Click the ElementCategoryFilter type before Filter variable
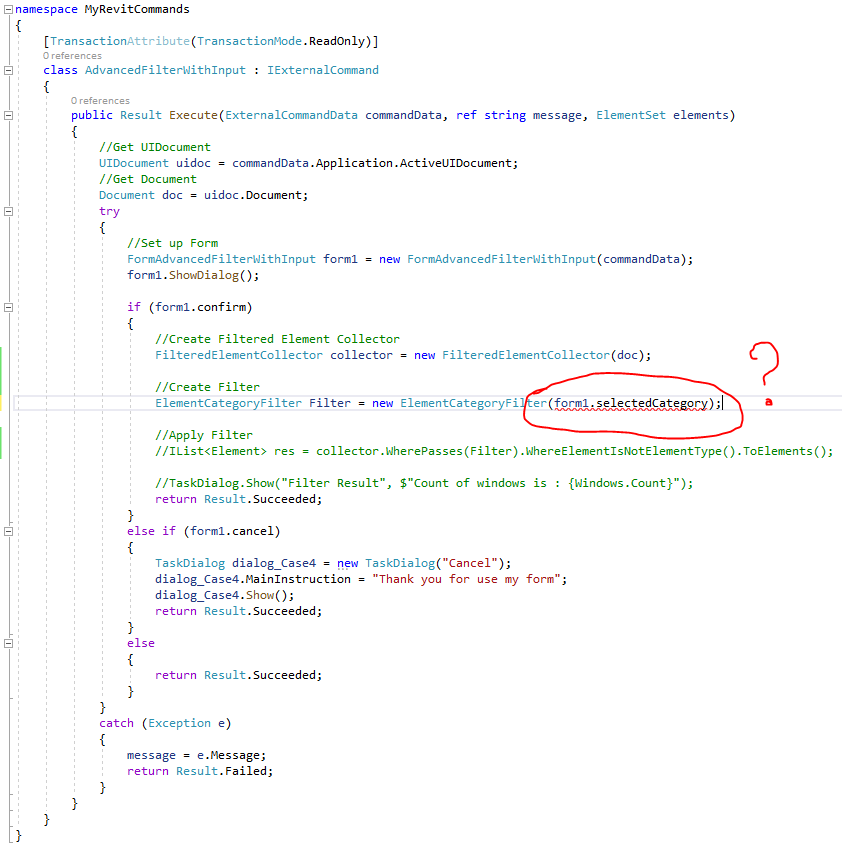 228,403
